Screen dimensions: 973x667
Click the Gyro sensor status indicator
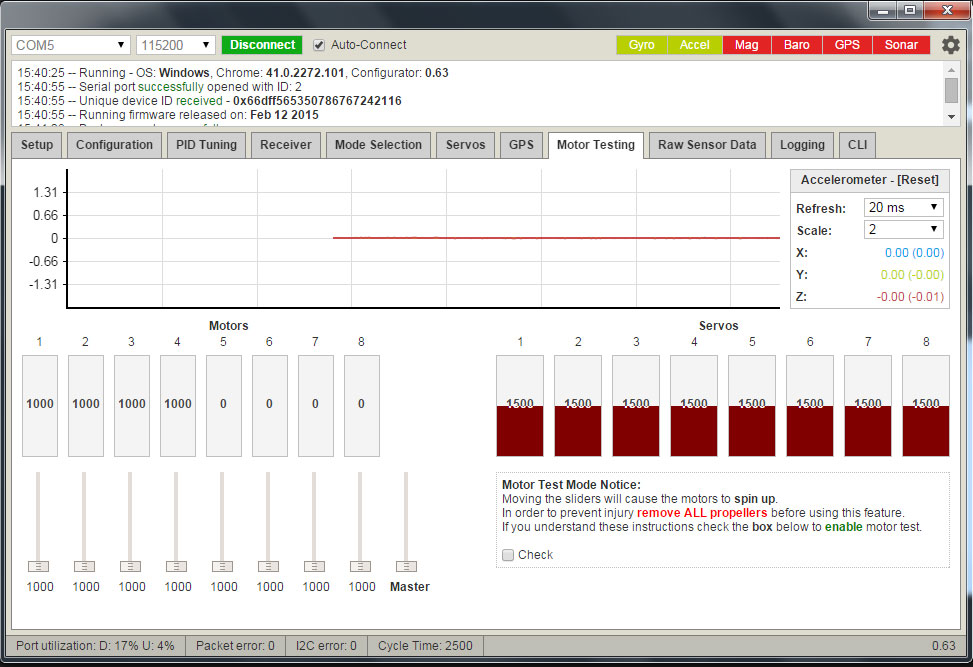pos(642,45)
